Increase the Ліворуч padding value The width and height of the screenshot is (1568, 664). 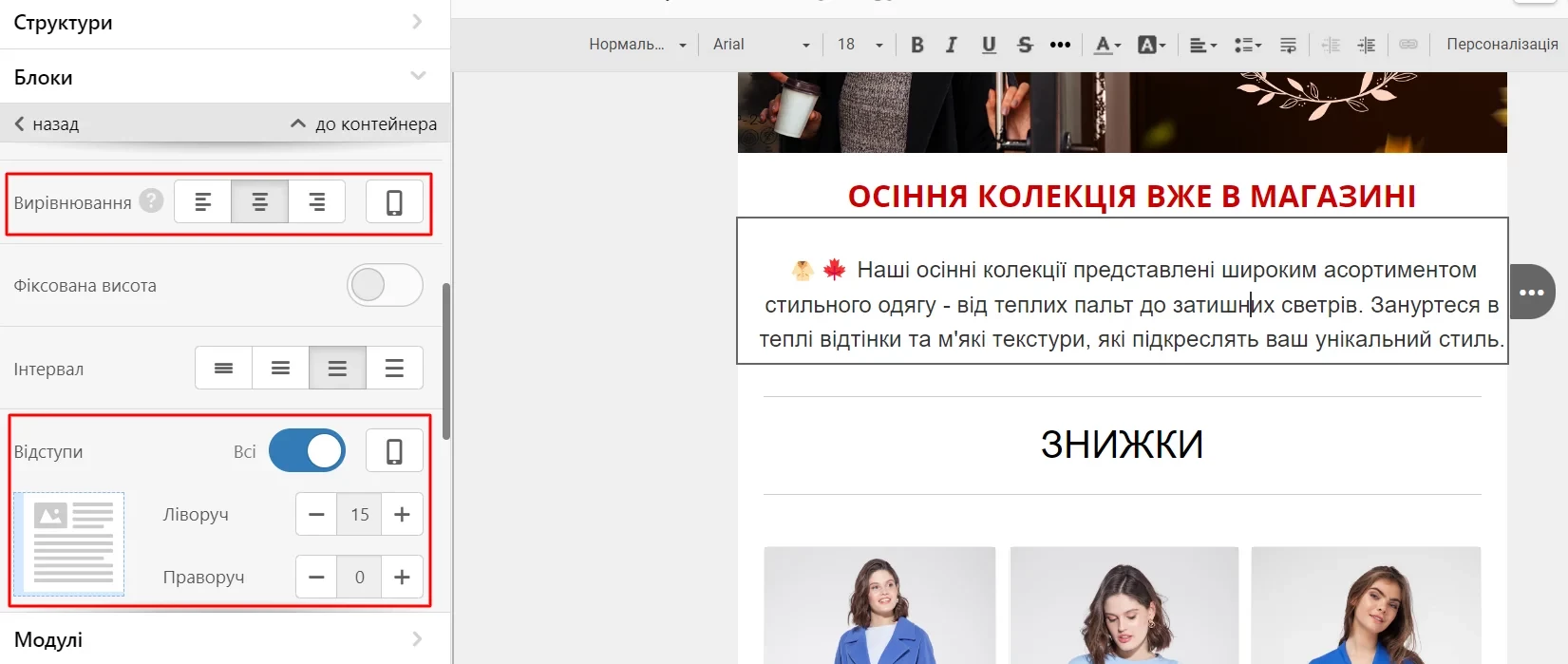(402, 514)
